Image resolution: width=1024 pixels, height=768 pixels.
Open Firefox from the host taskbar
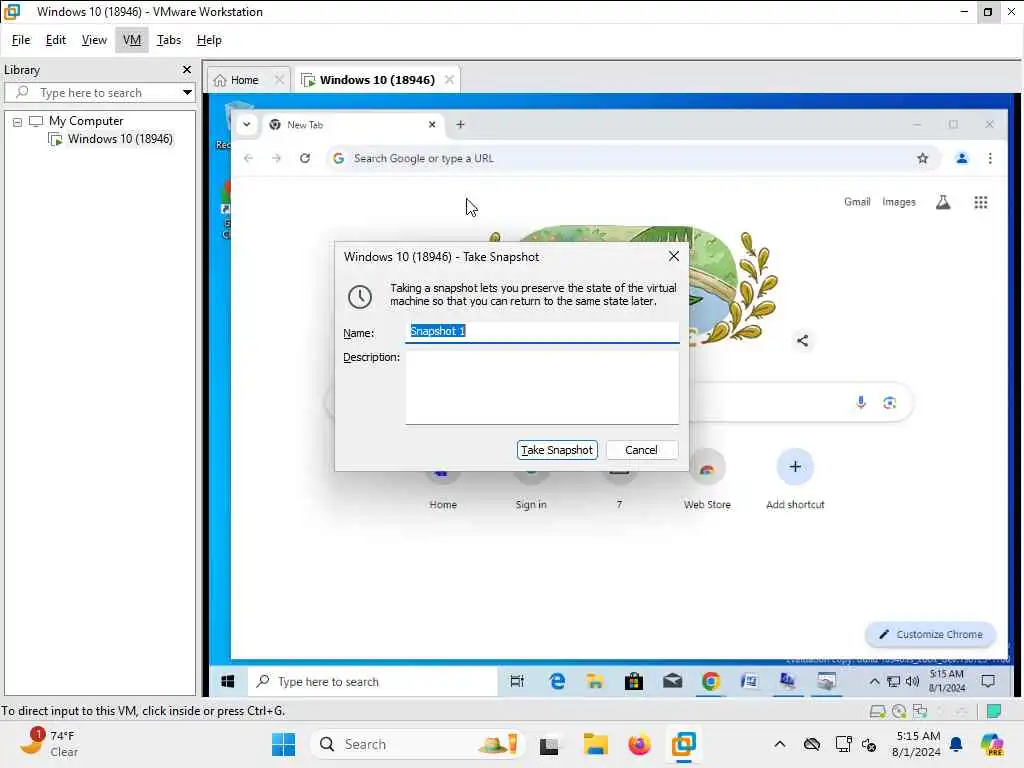click(639, 744)
